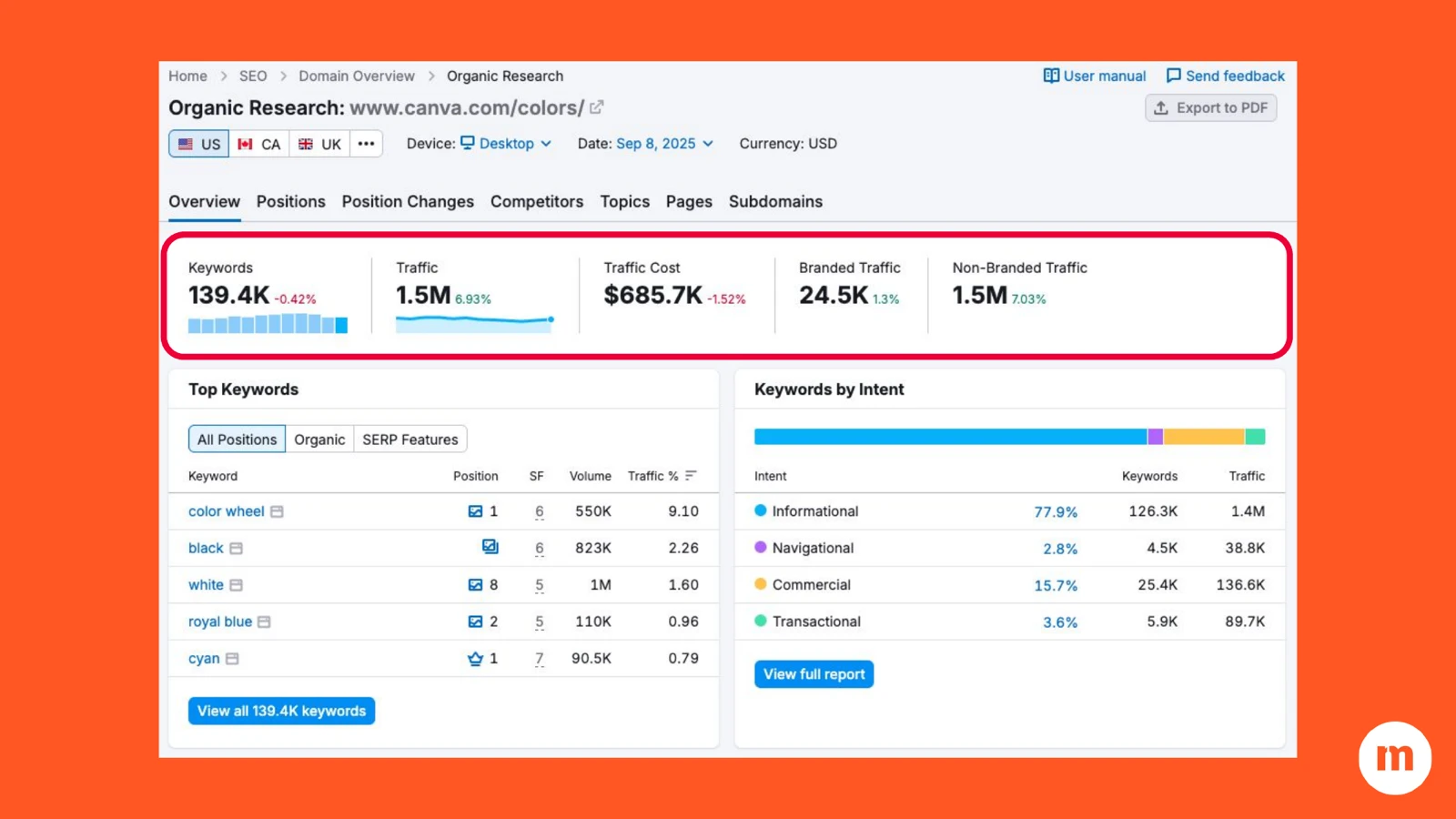Click the Volume column header
Screen dimensions: 1456x819
click(x=590, y=476)
